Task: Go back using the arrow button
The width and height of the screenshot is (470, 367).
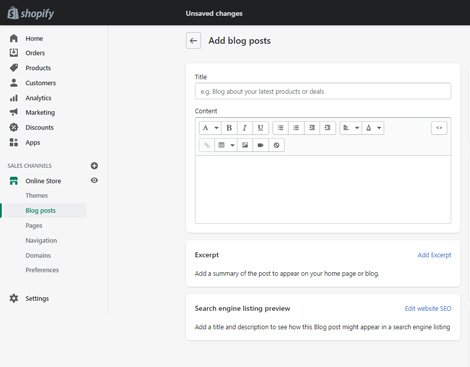Action: coord(193,41)
